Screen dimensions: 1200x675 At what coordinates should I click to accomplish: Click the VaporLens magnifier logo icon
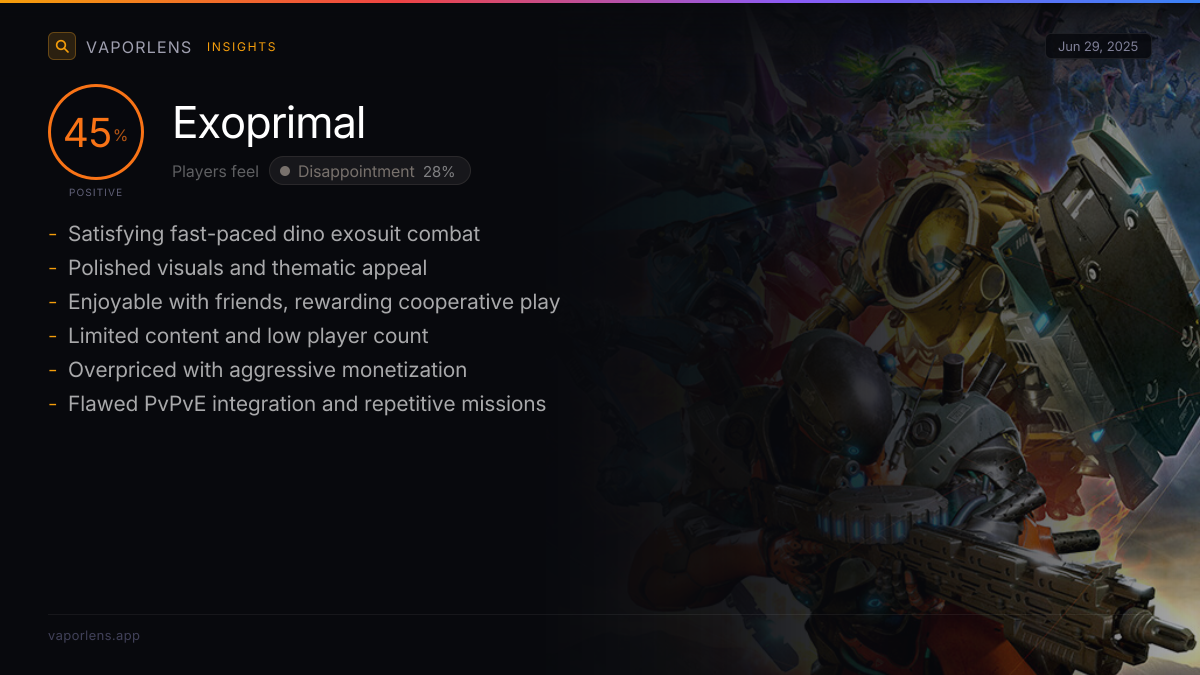tap(62, 46)
